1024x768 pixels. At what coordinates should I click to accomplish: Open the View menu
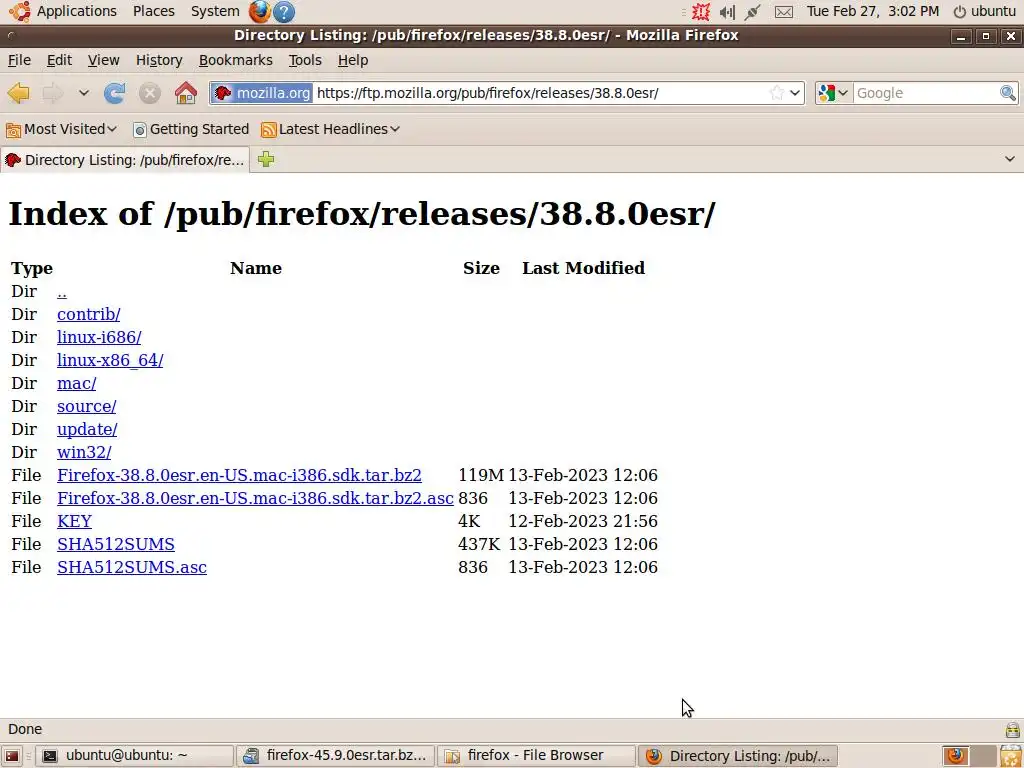pyautogui.click(x=103, y=60)
